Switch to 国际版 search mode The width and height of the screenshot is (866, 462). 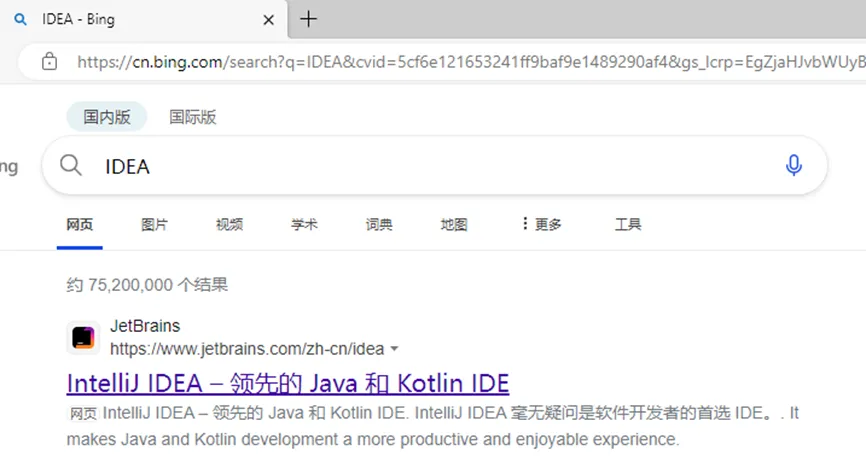(192, 117)
